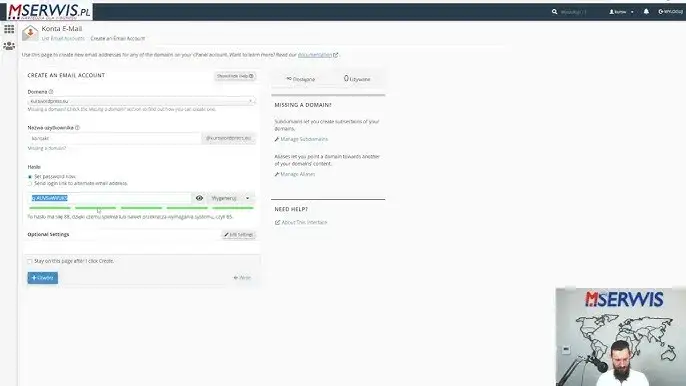Click the highlighted password input field

(110, 198)
